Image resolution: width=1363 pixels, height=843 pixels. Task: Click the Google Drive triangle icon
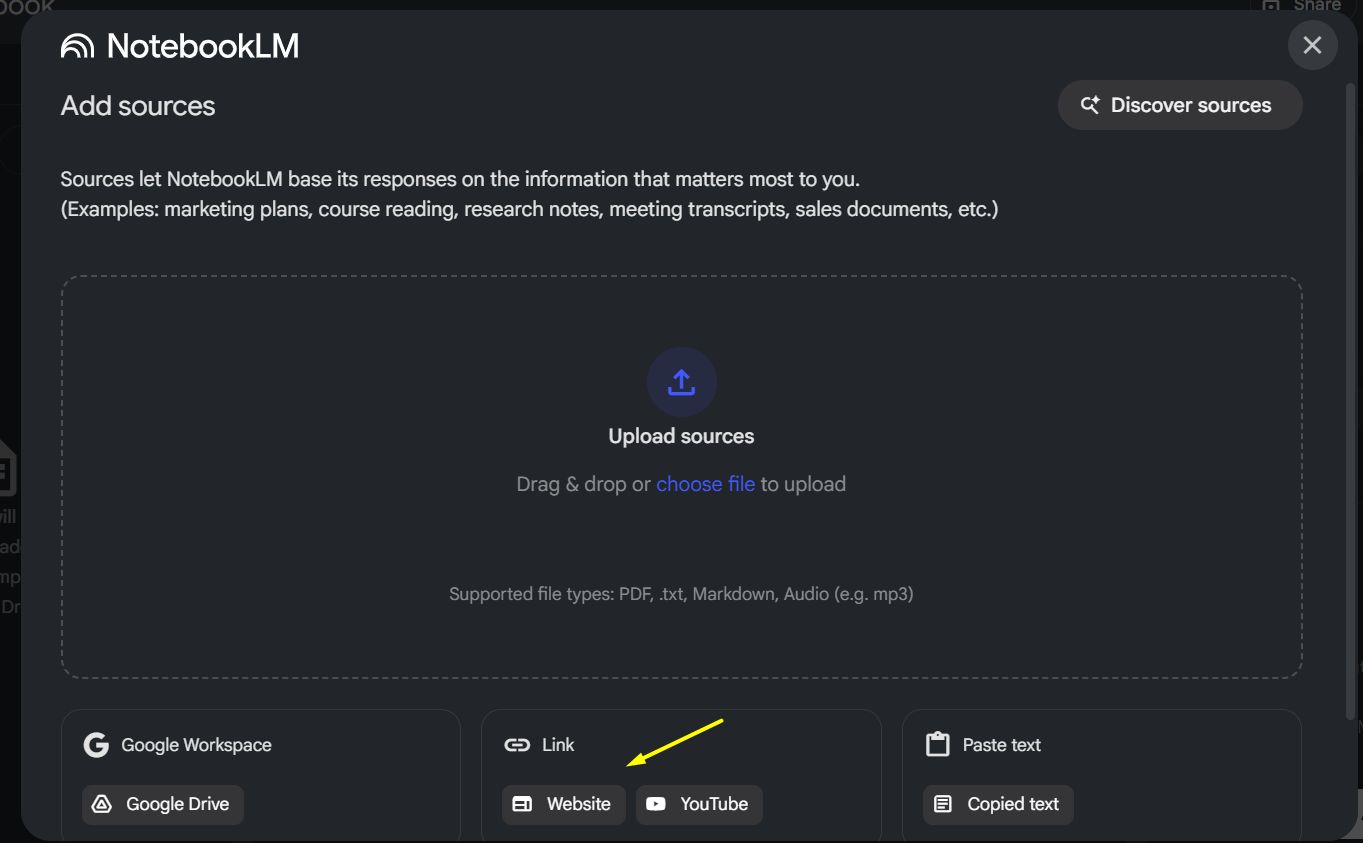pos(102,804)
